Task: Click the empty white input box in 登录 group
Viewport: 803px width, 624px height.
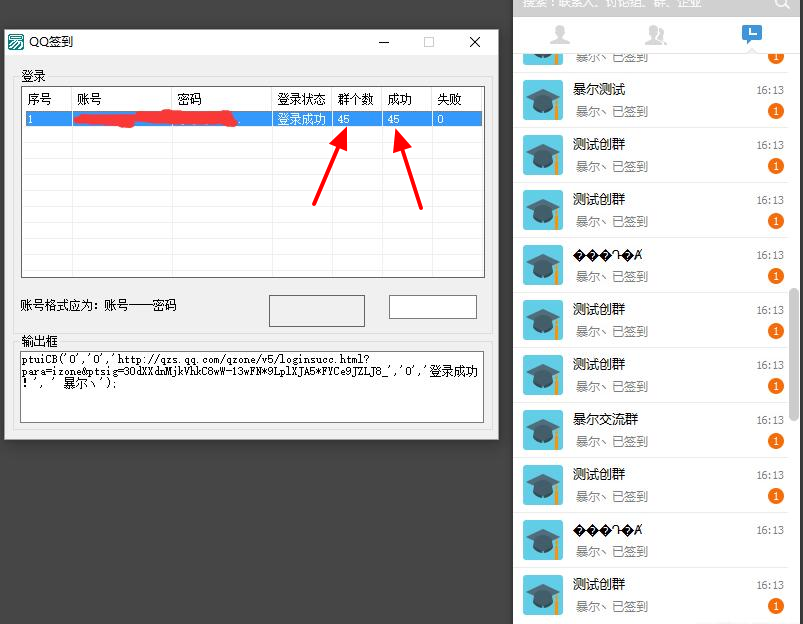Action: tap(433, 307)
